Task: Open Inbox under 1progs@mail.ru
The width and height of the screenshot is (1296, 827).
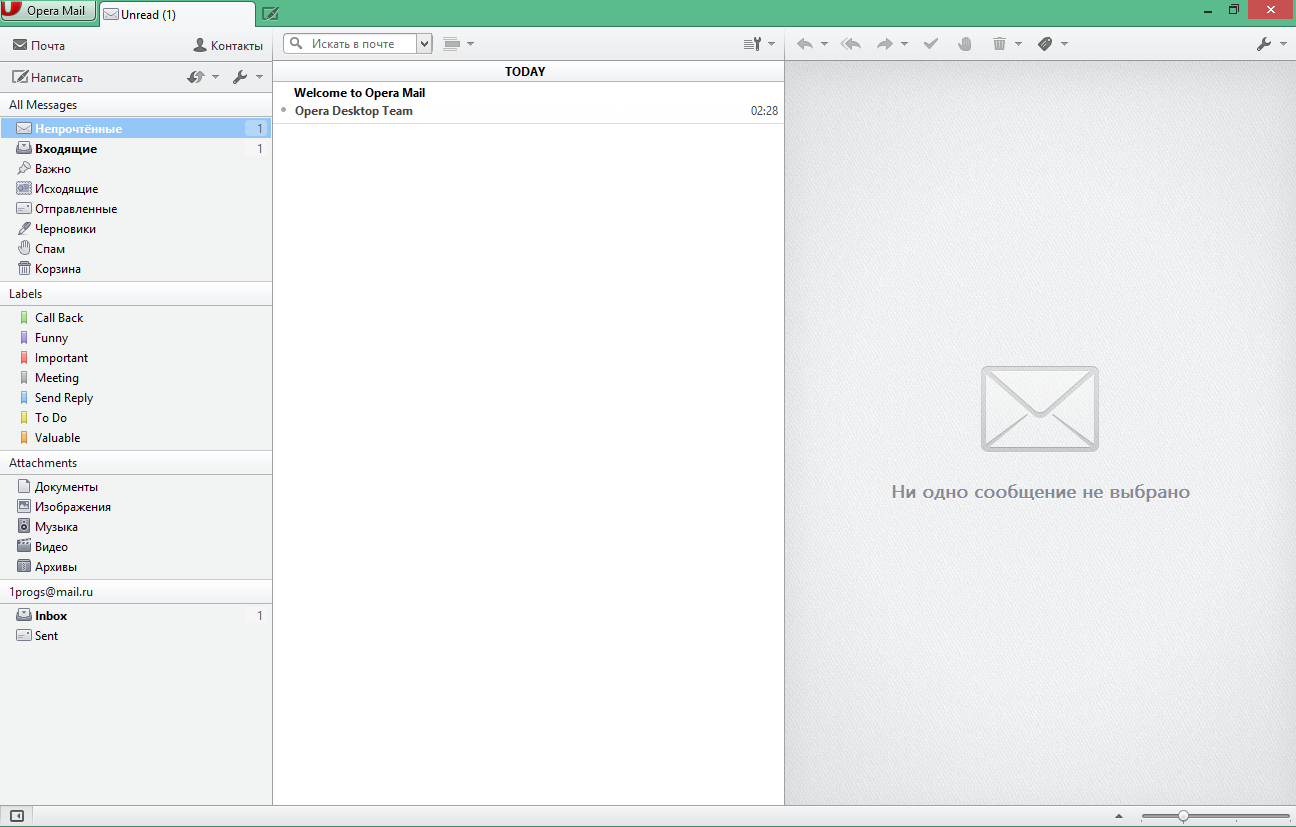Action: [136, 616]
